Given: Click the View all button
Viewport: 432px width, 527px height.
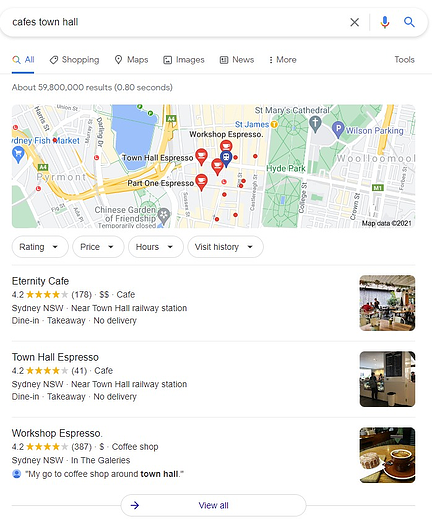Looking at the screenshot, I should [x=213, y=505].
